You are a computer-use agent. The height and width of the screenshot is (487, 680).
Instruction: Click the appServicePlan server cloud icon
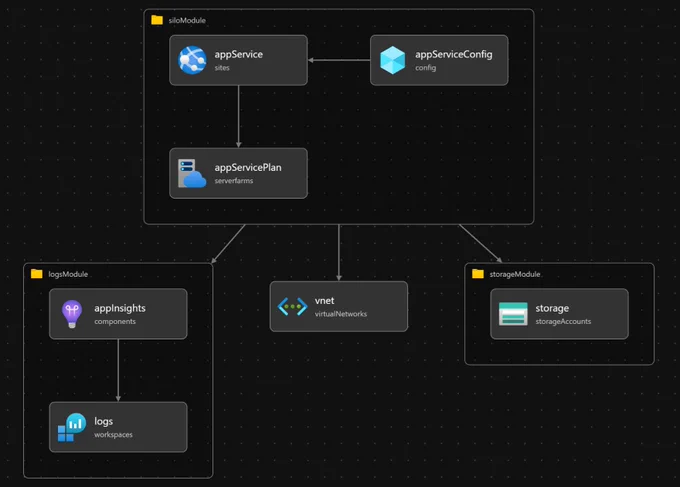pyautogui.click(x=192, y=173)
